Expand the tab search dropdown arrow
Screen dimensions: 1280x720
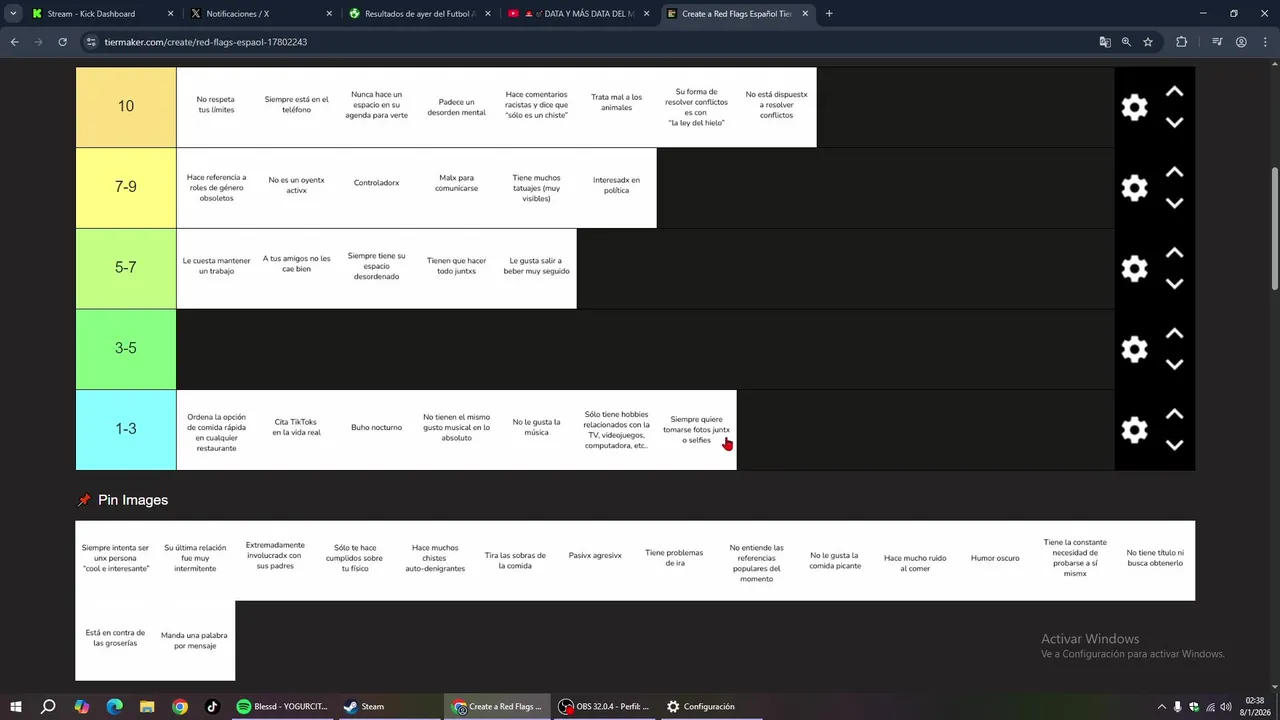[13, 14]
